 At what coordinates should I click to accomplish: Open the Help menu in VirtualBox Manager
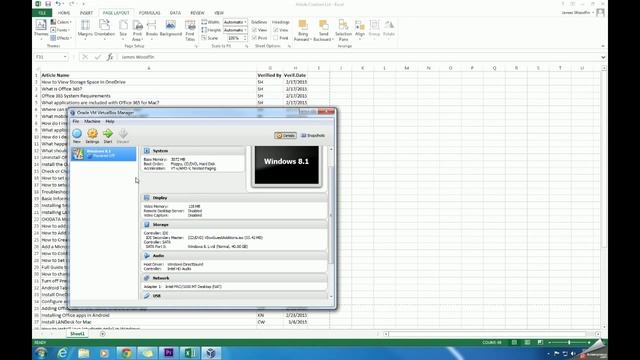click(110, 122)
